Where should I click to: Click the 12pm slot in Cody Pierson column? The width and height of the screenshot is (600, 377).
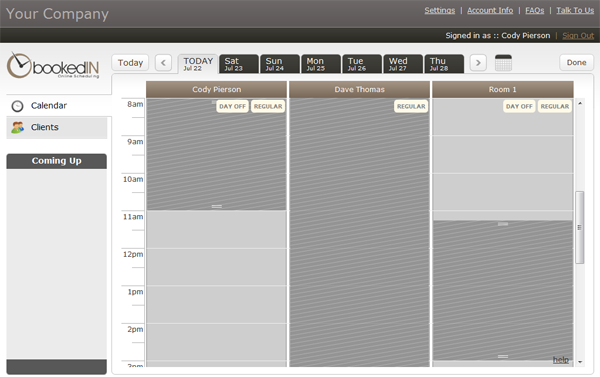(x=217, y=267)
